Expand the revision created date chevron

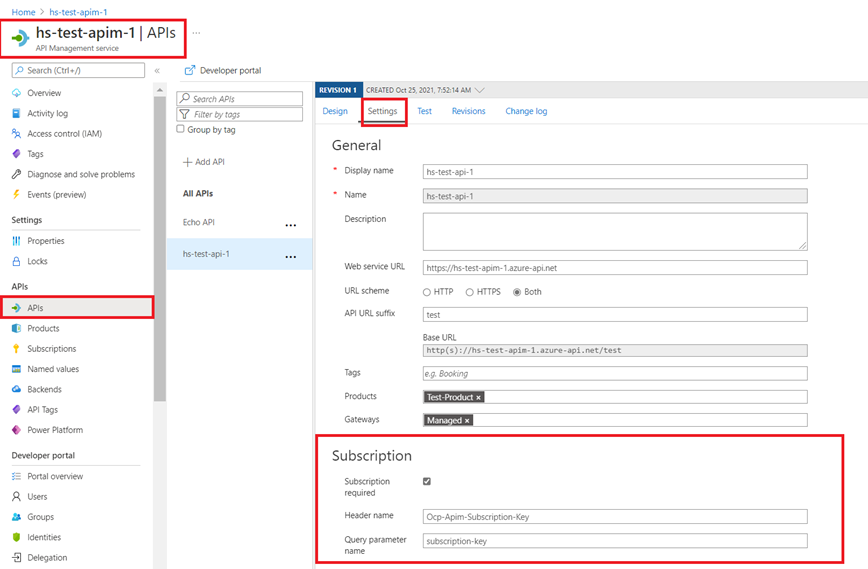(480, 90)
